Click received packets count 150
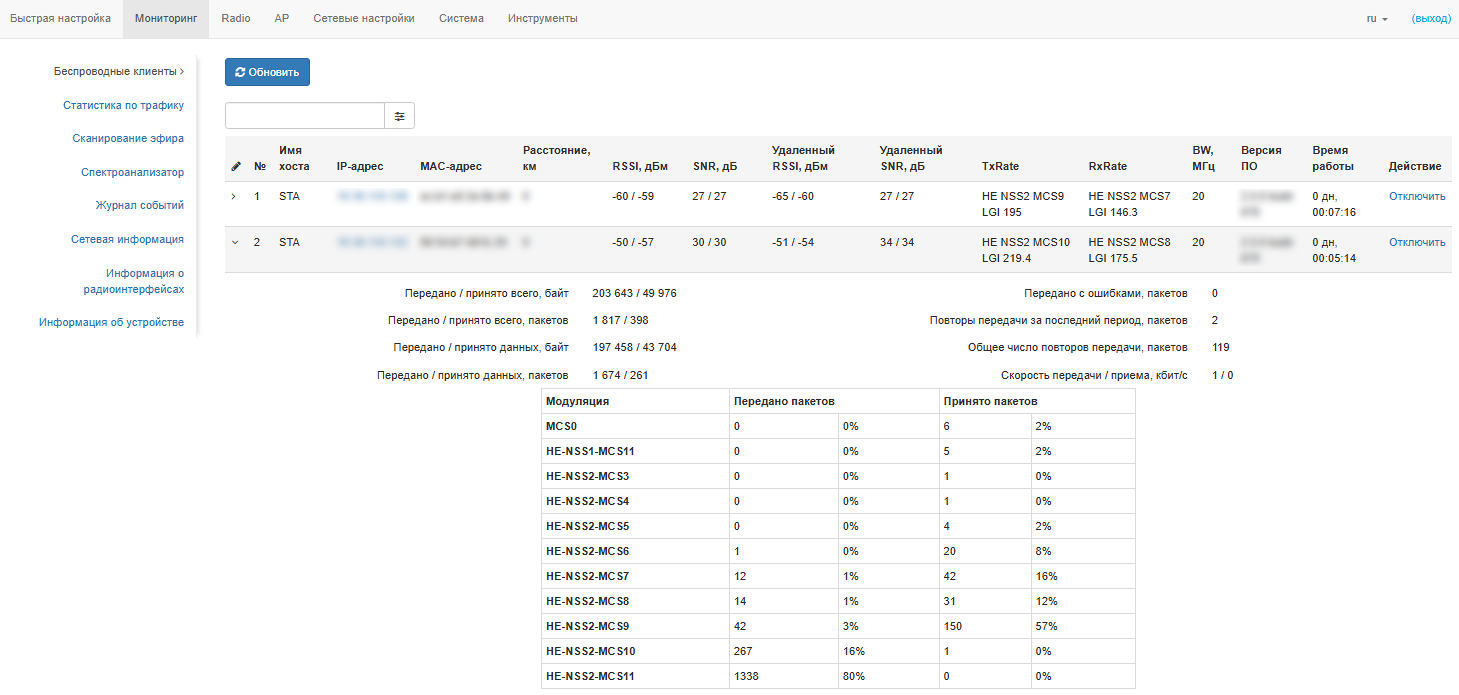 952,626
